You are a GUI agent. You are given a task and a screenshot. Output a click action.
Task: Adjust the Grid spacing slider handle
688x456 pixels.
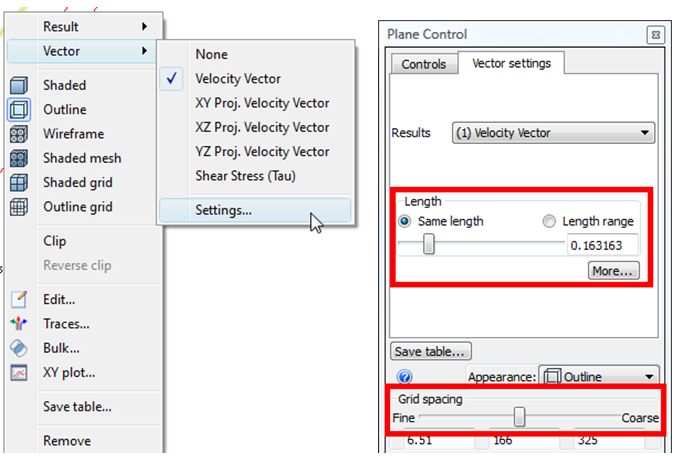(519, 417)
